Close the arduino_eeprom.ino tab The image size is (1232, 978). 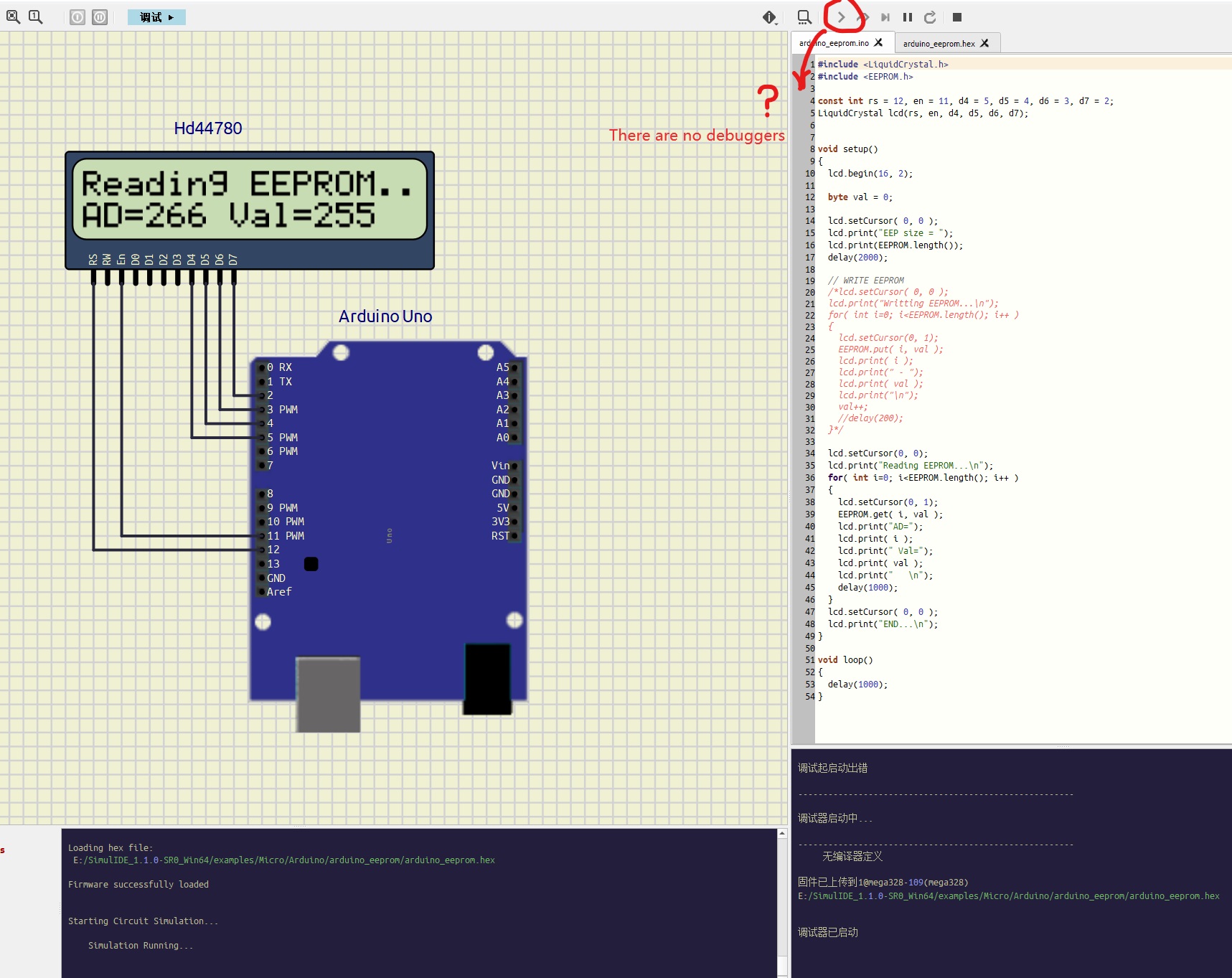click(x=878, y=43)
